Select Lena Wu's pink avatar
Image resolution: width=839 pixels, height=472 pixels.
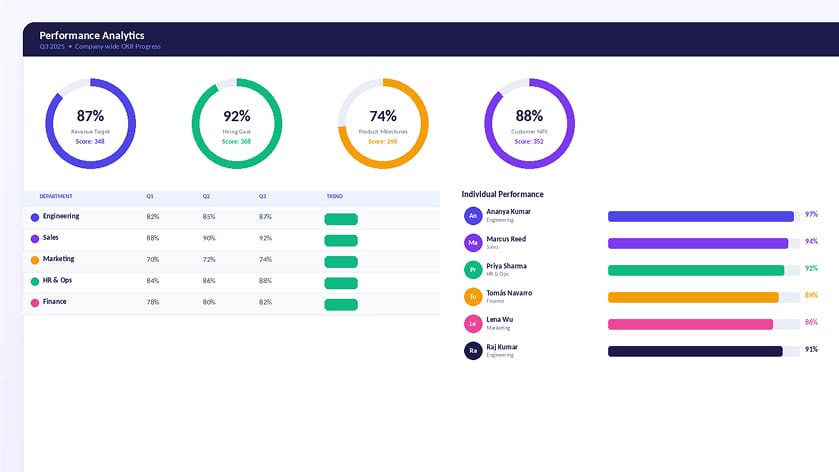[473, 324]
